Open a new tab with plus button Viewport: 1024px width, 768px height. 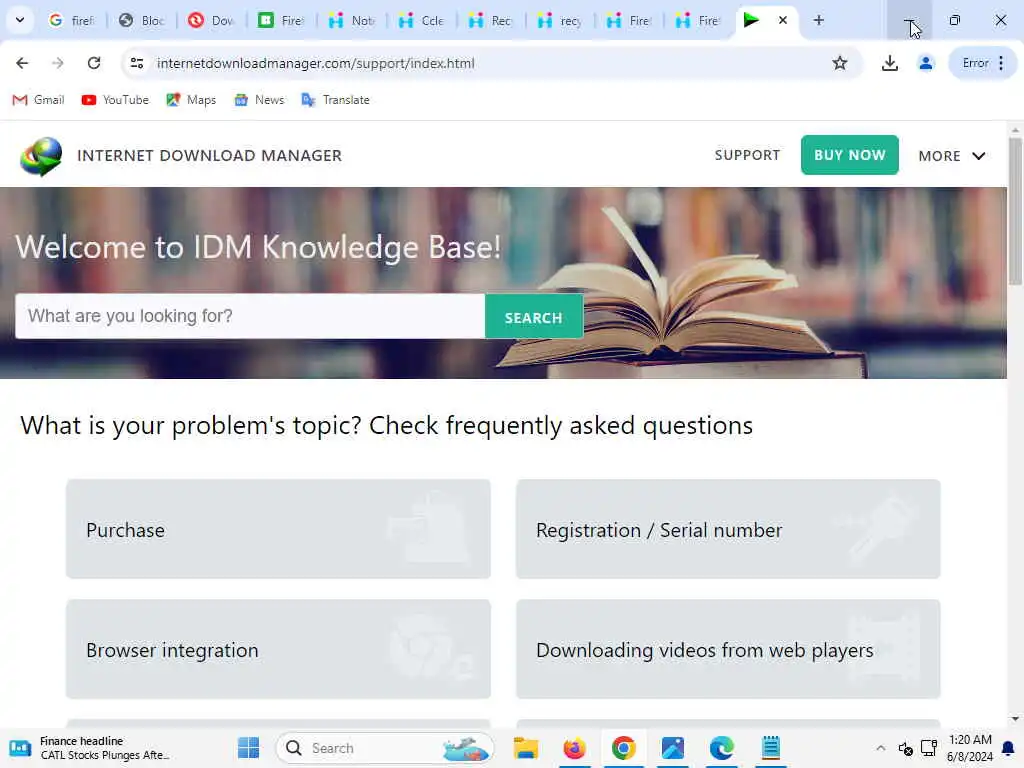[x=818, y=20]
